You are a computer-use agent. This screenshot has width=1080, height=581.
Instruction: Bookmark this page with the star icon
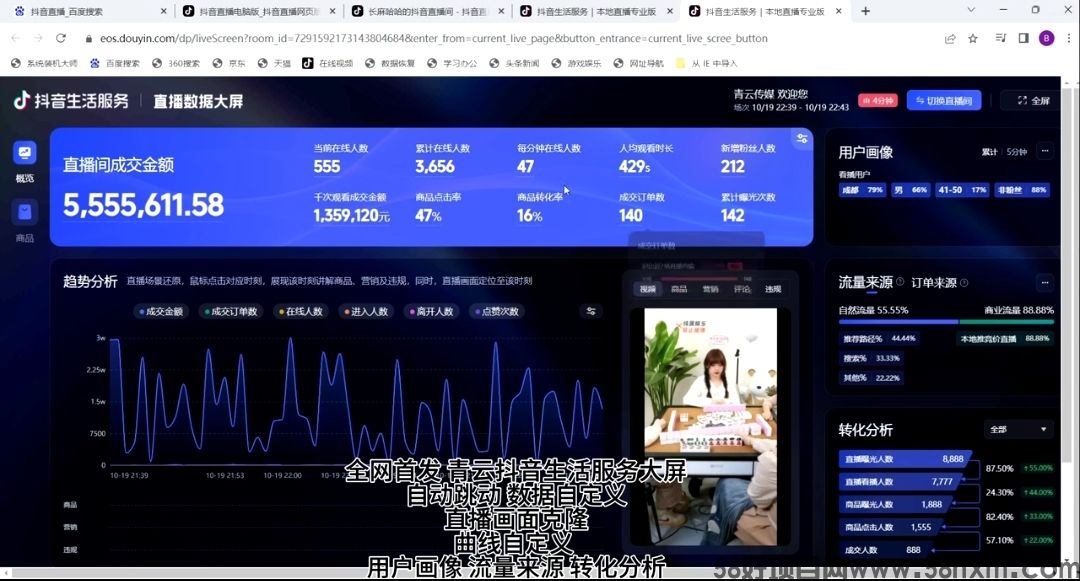(973, 39)
